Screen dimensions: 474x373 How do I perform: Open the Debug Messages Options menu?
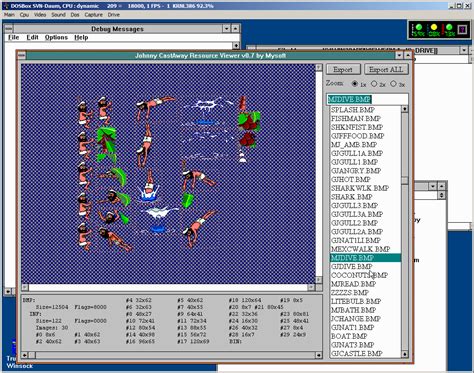point(56,37)
